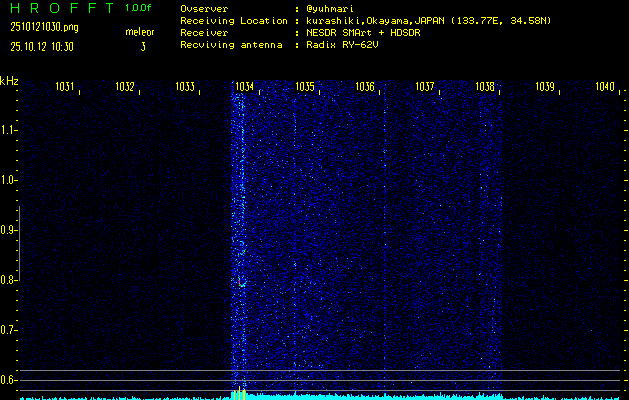
Task: Click the yellow "meteor" label
Action: tap(140, 32)
